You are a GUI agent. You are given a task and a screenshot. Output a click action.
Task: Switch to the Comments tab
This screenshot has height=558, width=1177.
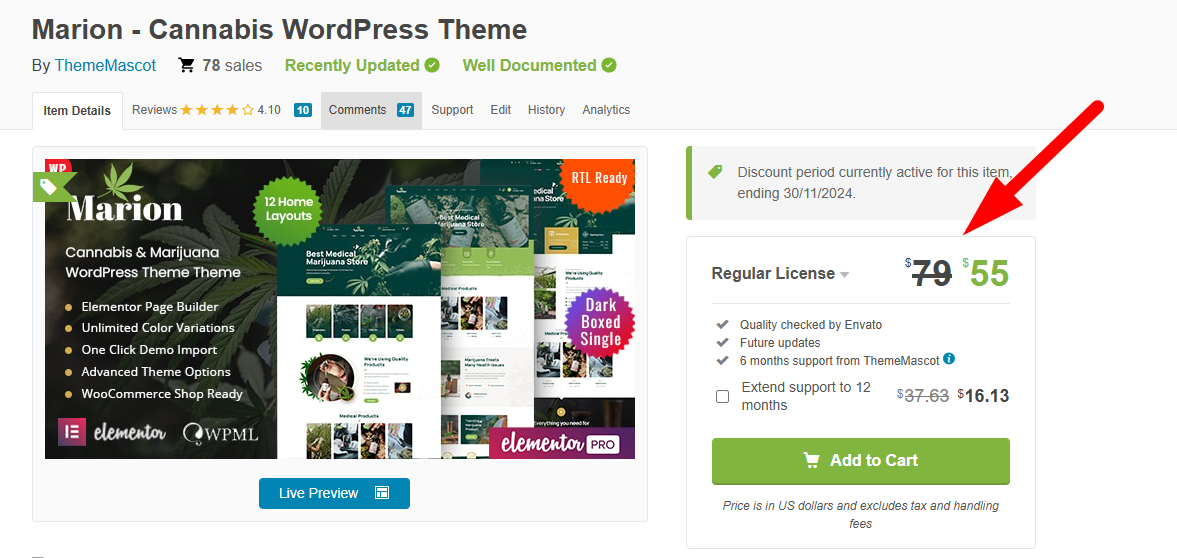[x=371, y=110]
